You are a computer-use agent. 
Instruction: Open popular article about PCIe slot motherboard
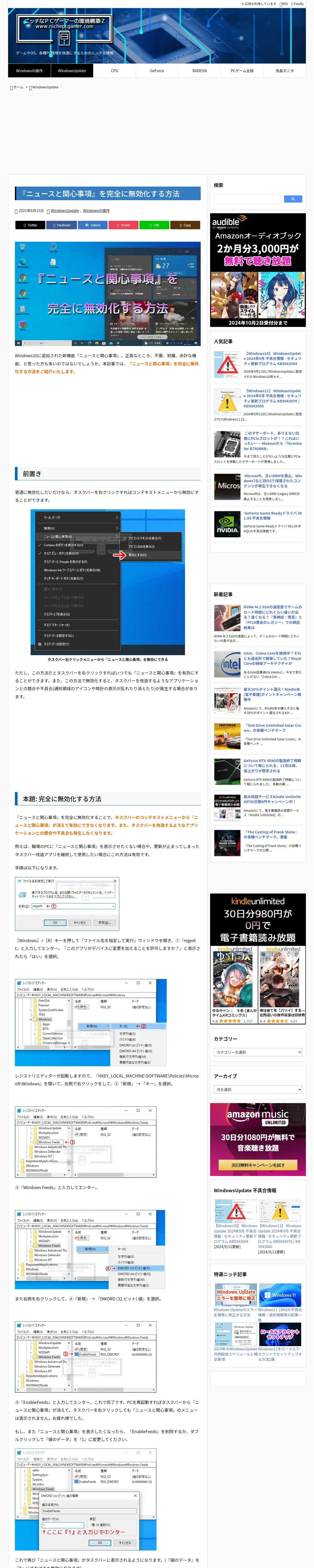point(273,441)
